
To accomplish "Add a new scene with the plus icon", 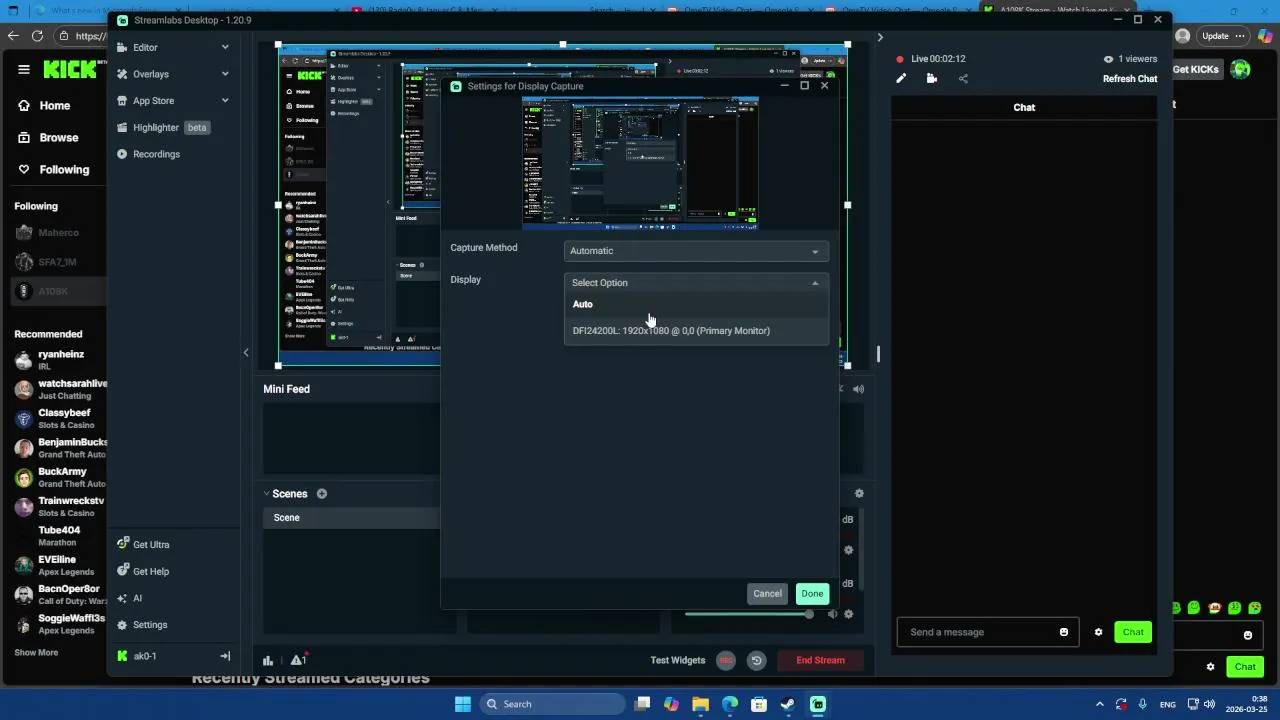I will coord(322,494).
